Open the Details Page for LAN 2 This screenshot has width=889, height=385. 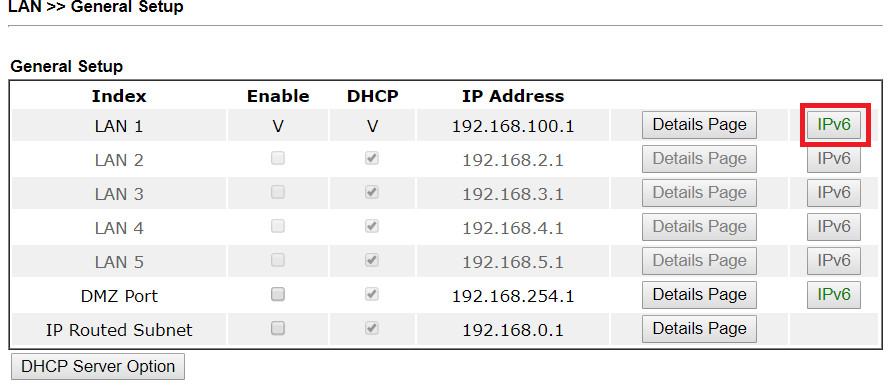(699, 159)
